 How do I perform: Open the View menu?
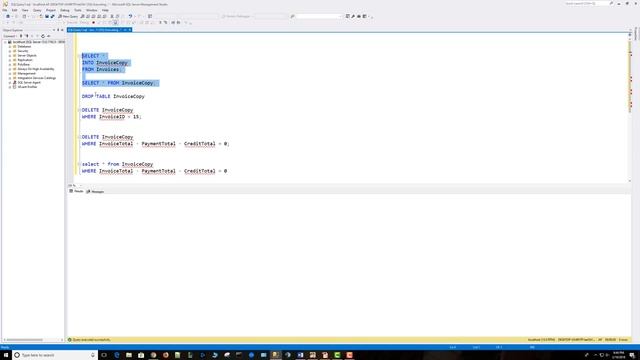coord(25,10)
